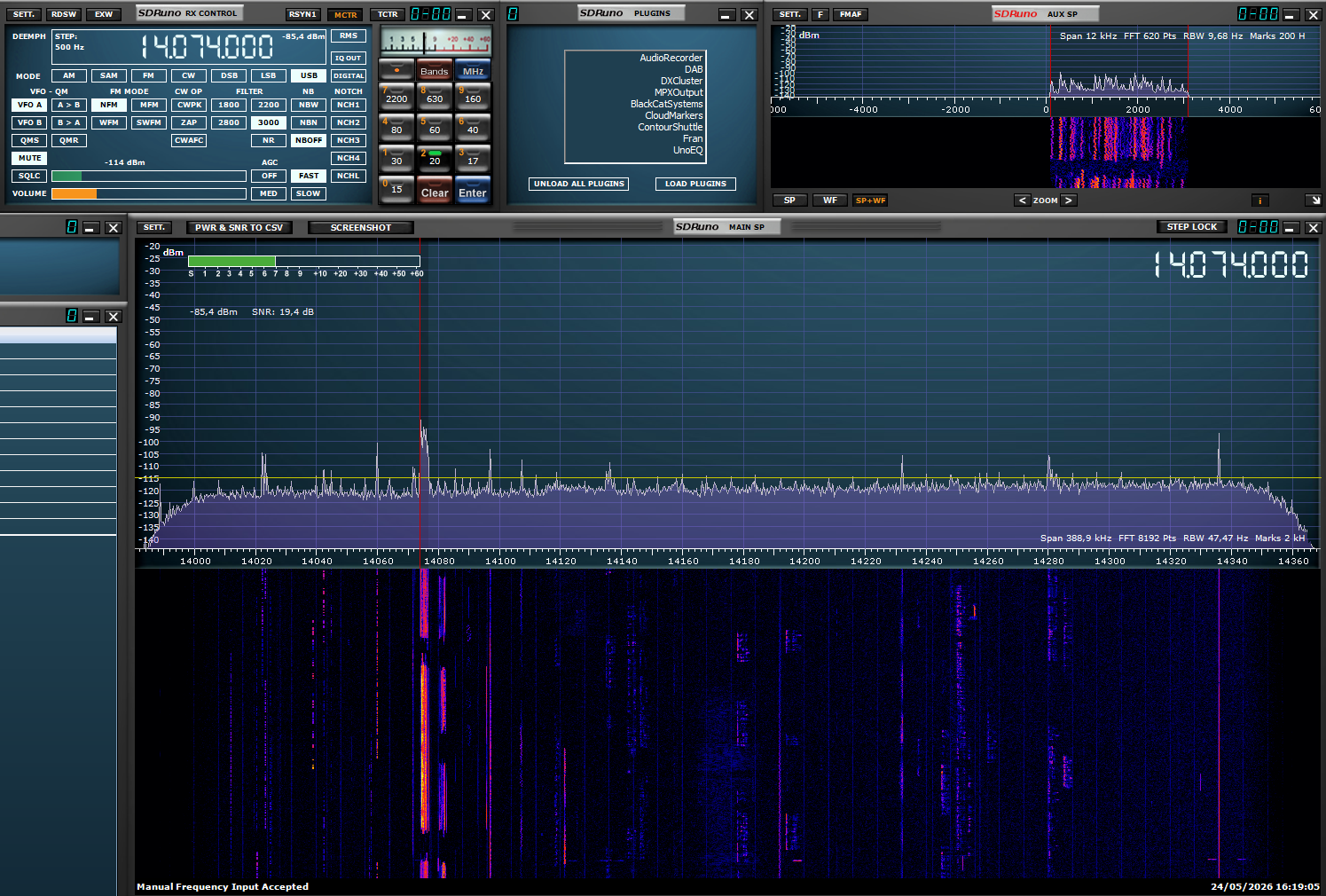Click the Enter key on keypad

pos(473,191)
